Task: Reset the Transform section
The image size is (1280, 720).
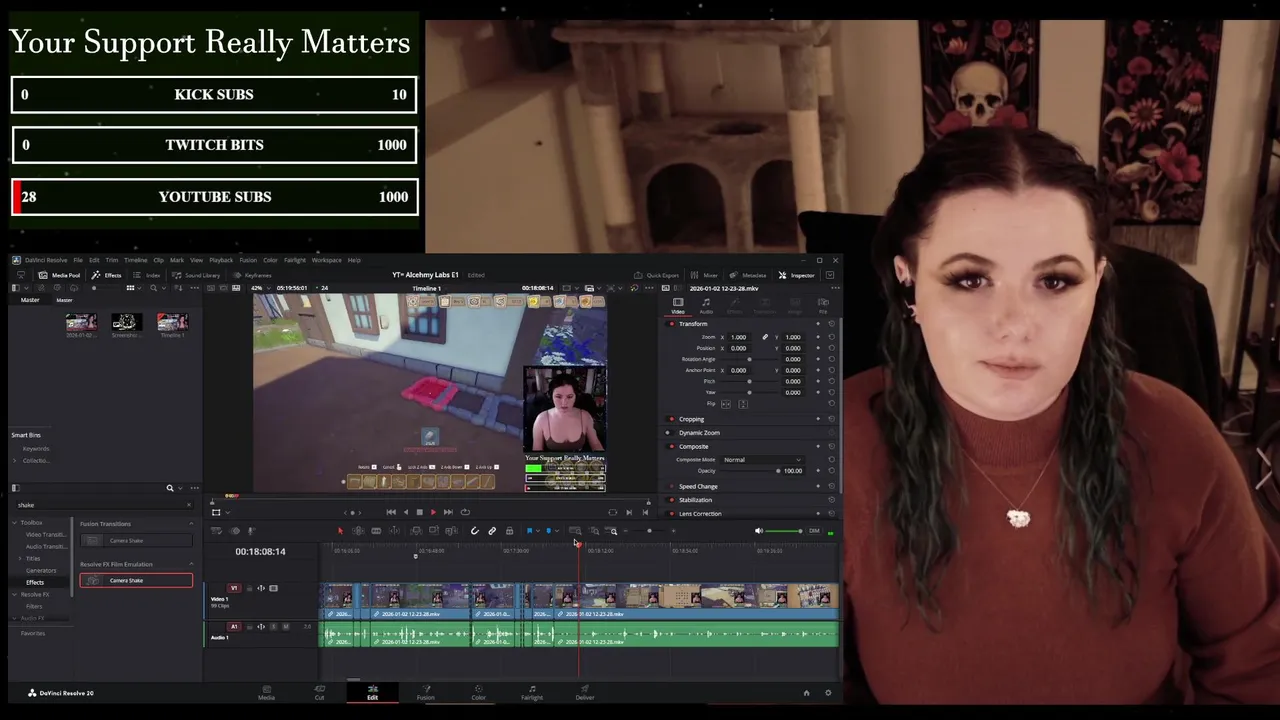Action: pyautogui.click(x=831, y=324)
